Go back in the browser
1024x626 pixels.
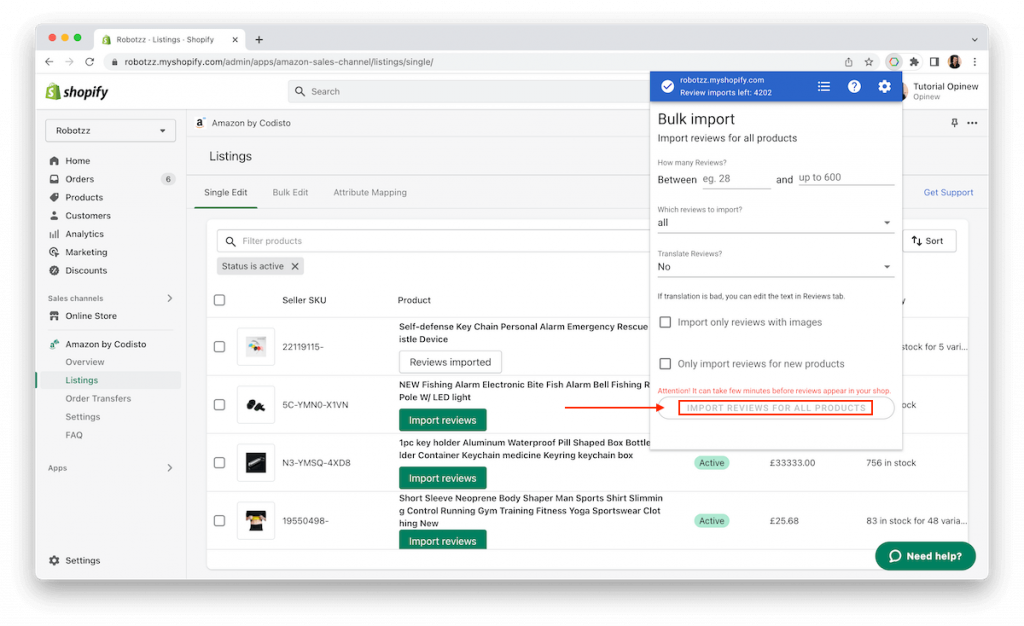(x=49, y=61)
